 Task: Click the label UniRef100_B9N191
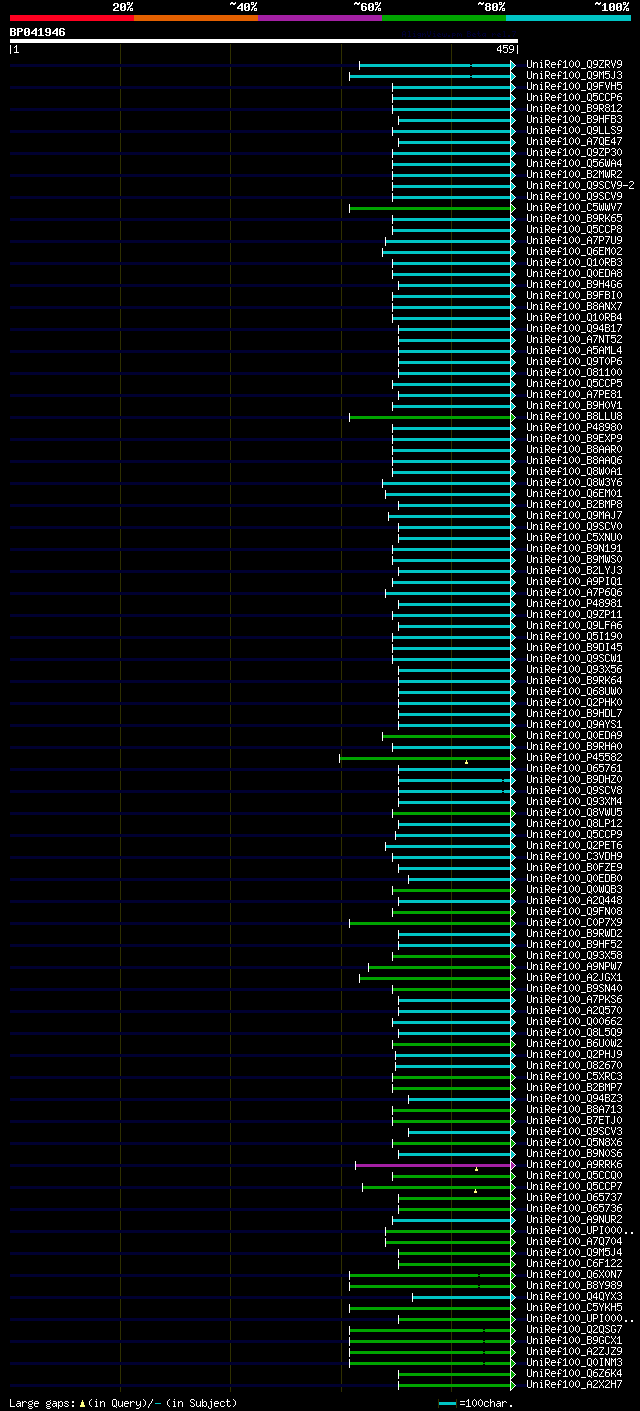[574, 548]
